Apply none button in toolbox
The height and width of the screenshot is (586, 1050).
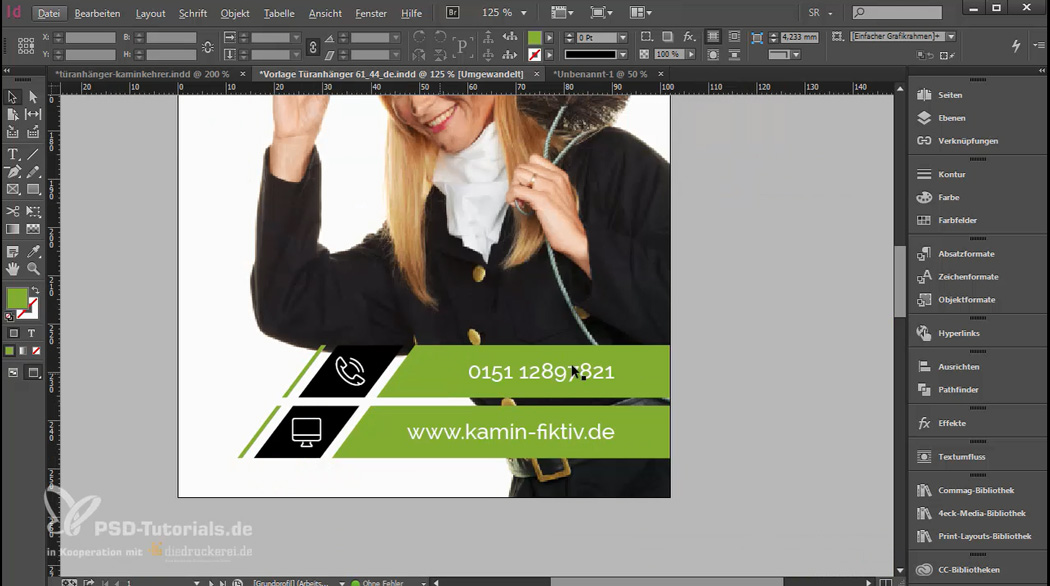coord(36,351)
